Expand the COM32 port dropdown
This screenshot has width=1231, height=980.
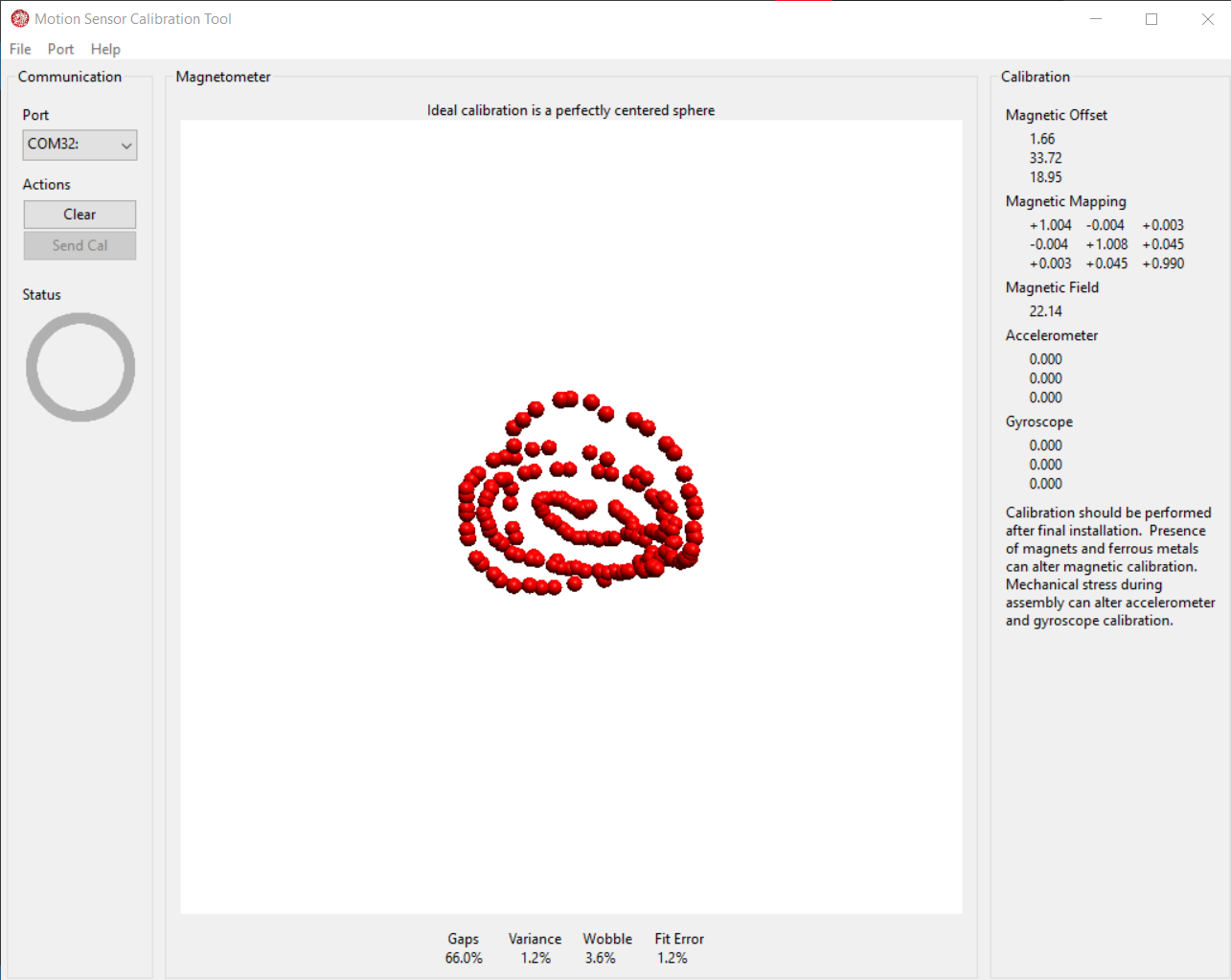pos(80,145)
